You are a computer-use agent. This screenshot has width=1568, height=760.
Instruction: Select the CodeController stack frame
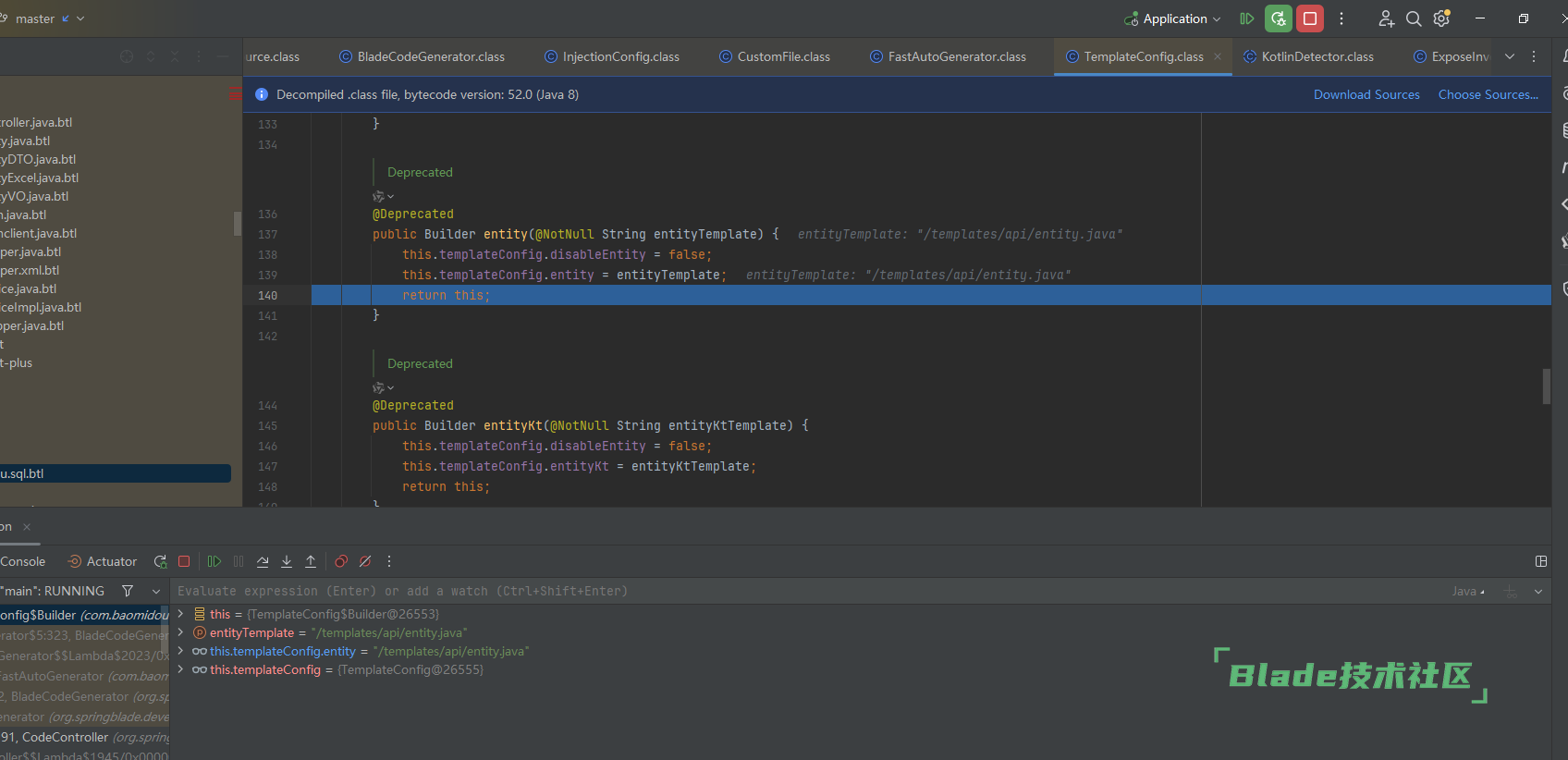84,737
